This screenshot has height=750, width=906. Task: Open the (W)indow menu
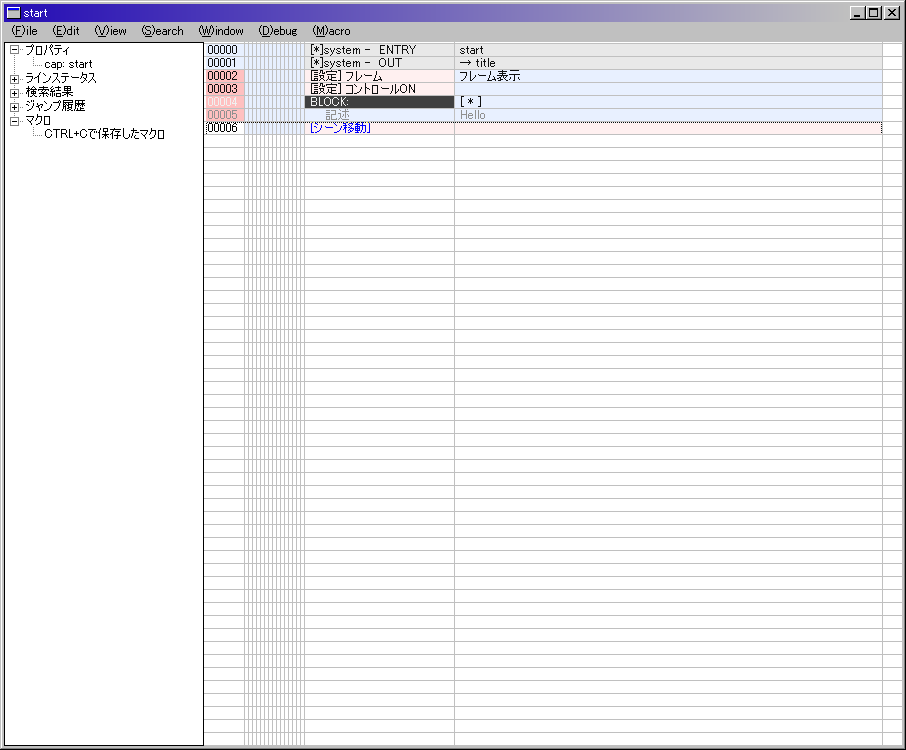tap(221, 31)
